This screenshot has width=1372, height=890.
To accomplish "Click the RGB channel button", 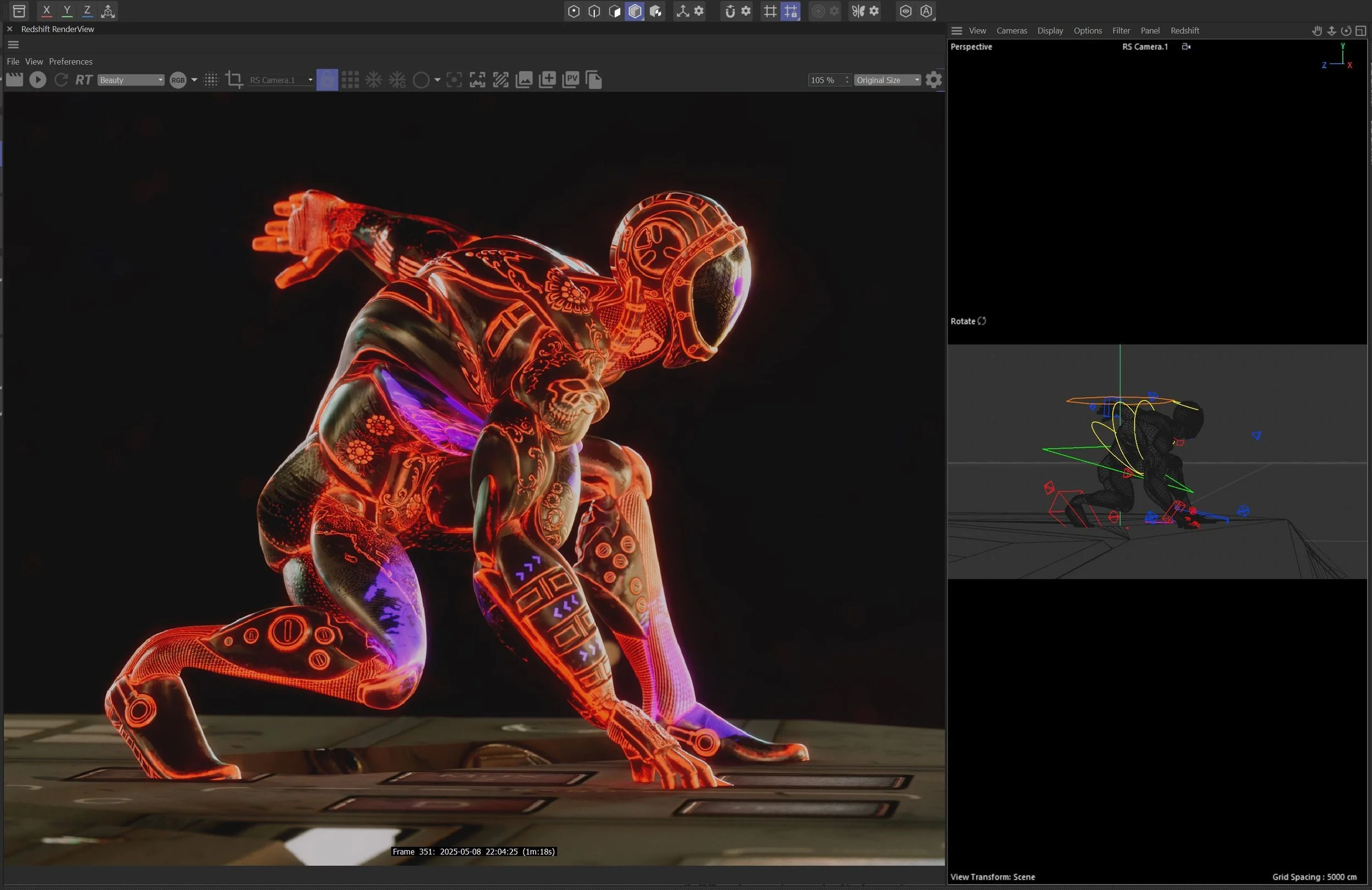I will pos(178,80).
